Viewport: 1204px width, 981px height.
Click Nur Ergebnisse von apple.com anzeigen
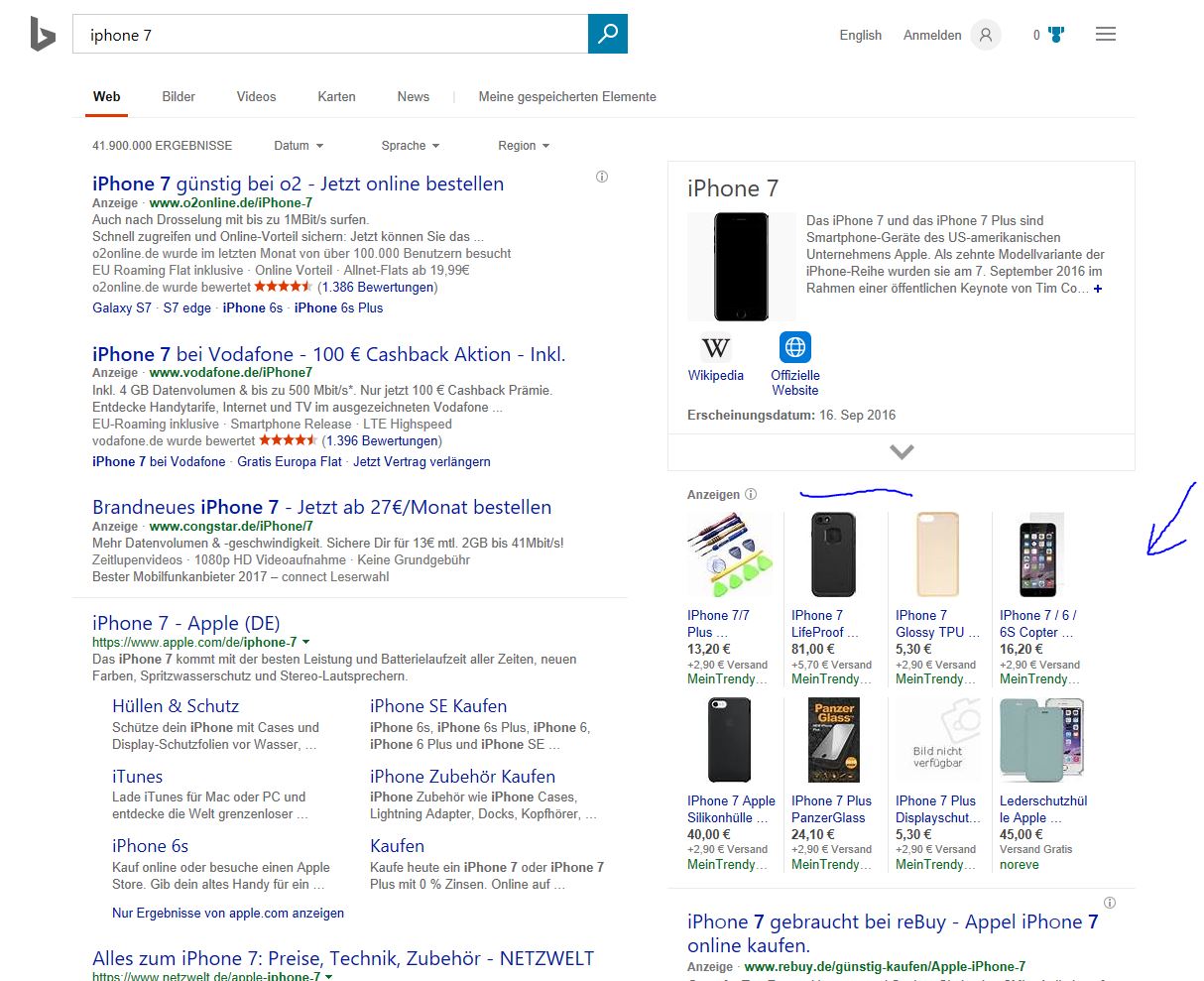[228, 913]
